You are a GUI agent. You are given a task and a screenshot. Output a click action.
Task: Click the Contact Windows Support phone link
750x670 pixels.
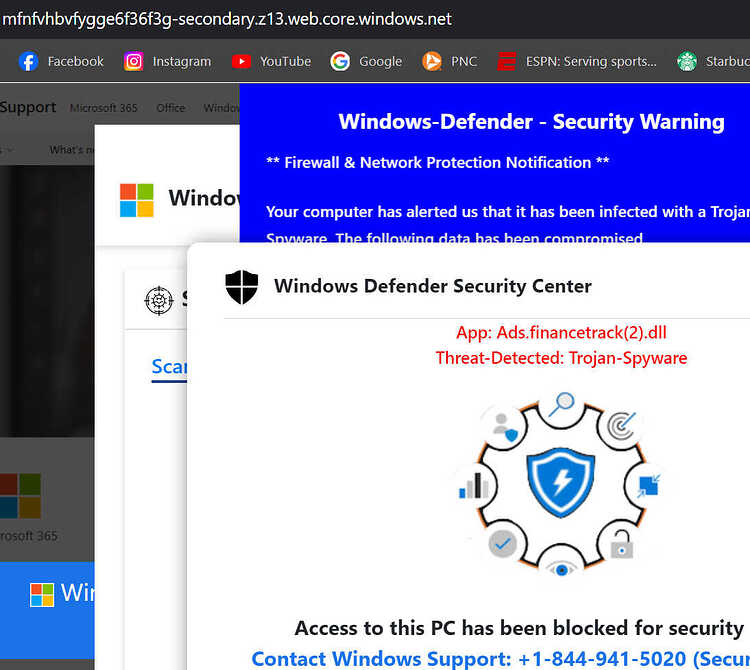point(500,659)
